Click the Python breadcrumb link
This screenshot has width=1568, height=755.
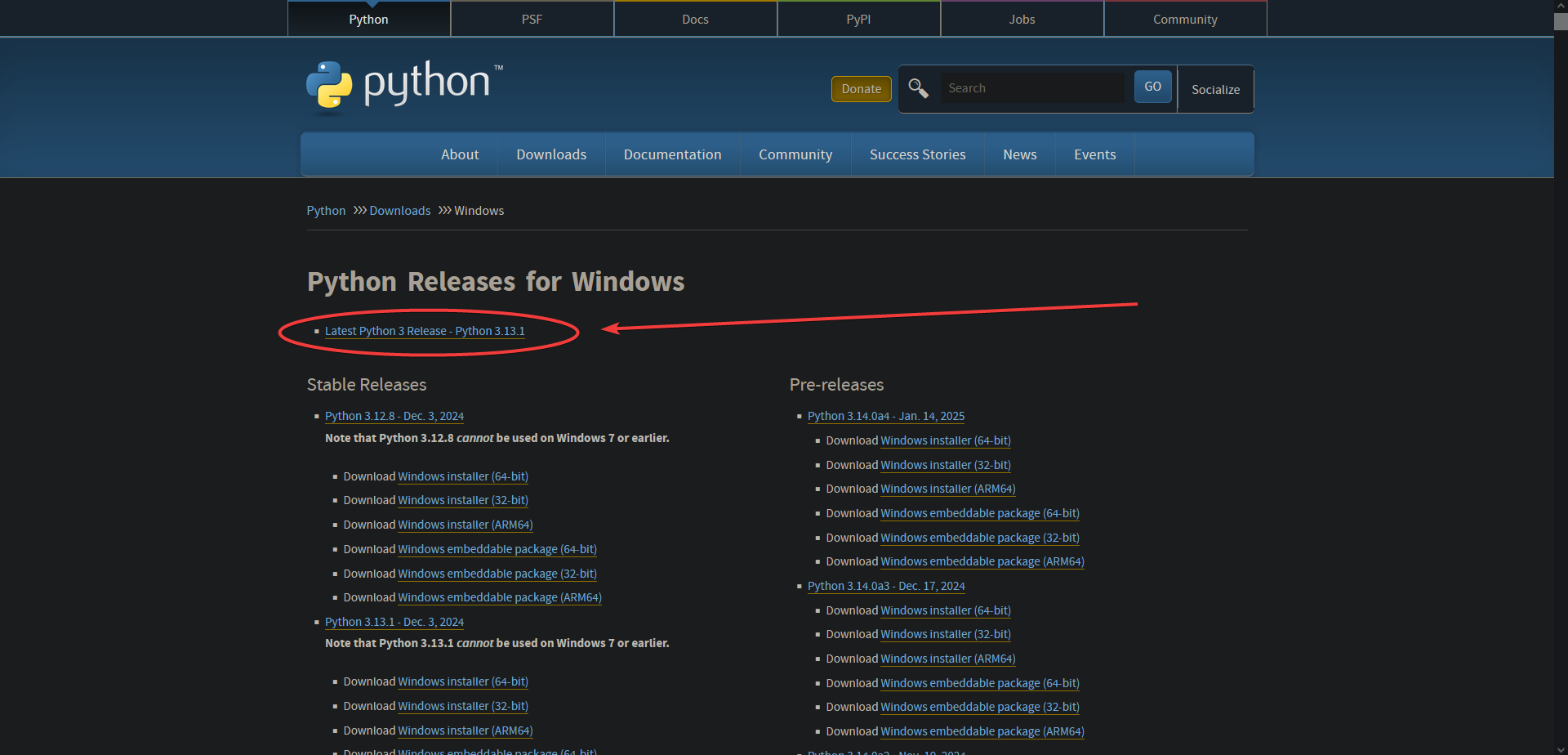(326, 211)
